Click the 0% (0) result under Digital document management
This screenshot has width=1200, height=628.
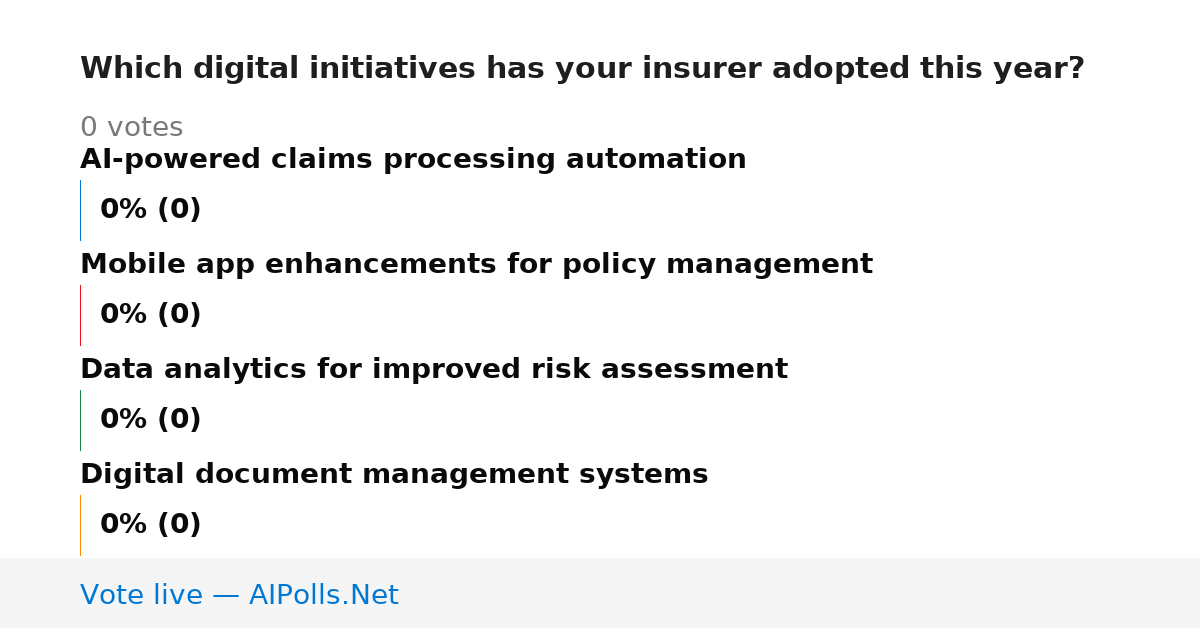coord(151,525)
